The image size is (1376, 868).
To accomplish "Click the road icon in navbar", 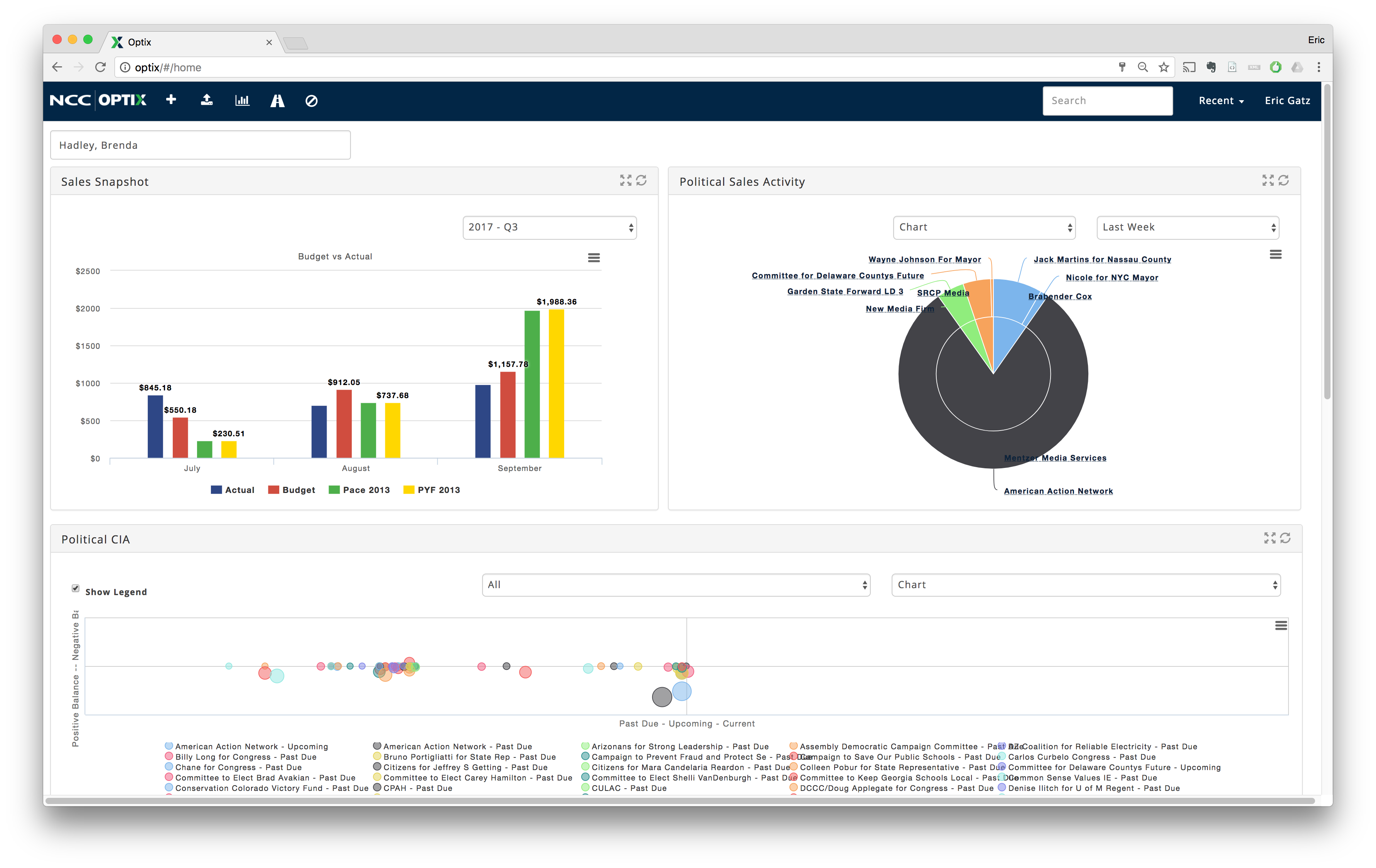I will pyautogui.click(x=277, y=101).
